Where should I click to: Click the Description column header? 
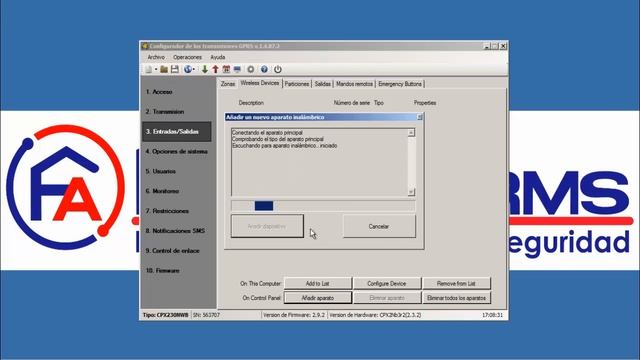click(x=251, y=103)
